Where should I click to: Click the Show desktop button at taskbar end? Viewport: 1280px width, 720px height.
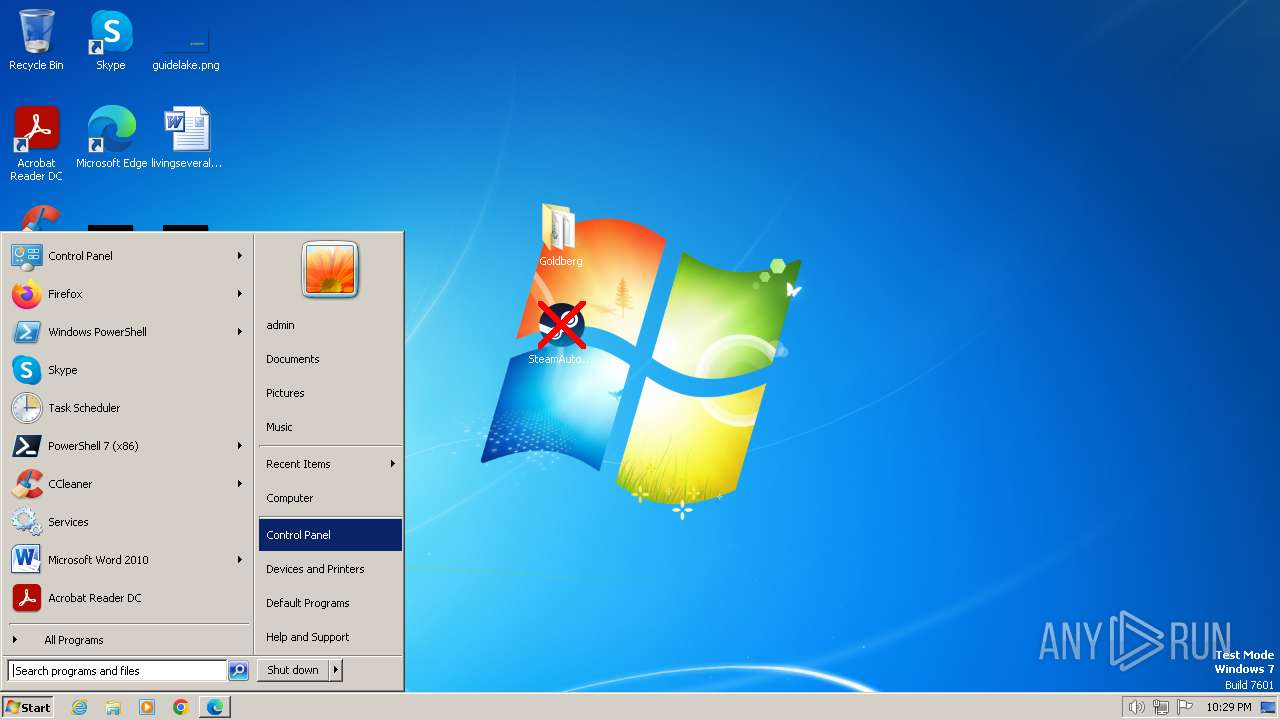click(x=1268, y=707)
